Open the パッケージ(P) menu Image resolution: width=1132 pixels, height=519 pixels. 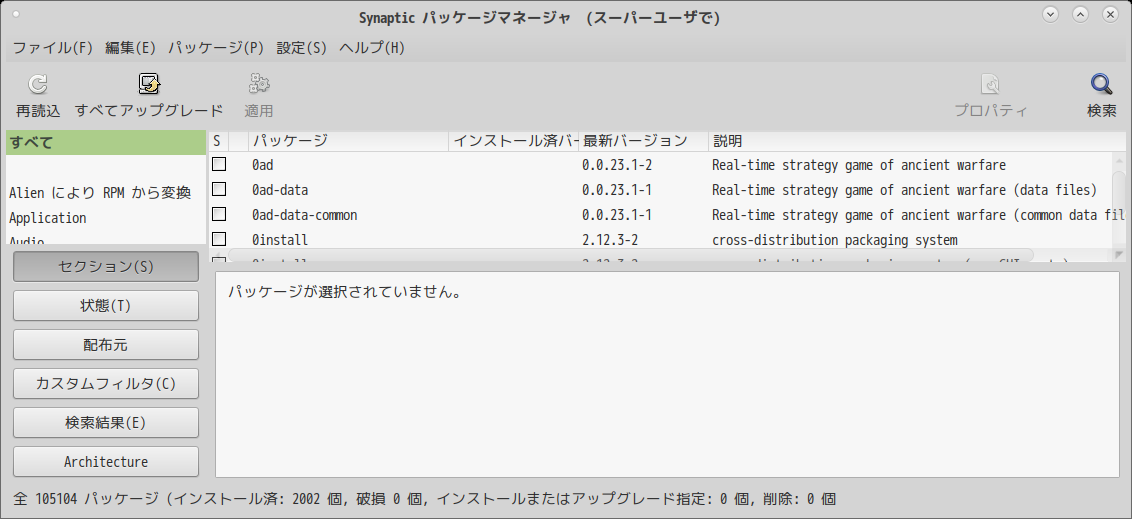click(217, 48)
